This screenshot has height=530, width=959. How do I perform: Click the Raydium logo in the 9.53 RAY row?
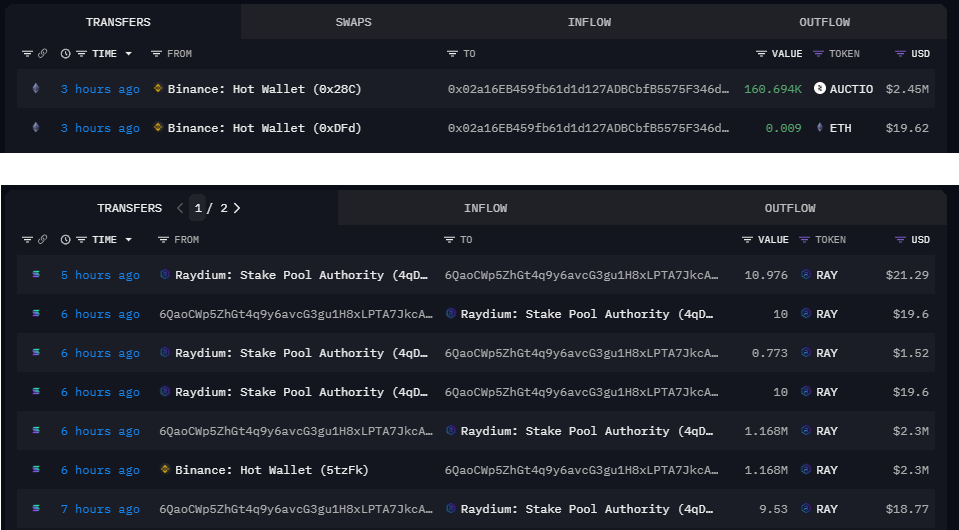coord(451,509)
